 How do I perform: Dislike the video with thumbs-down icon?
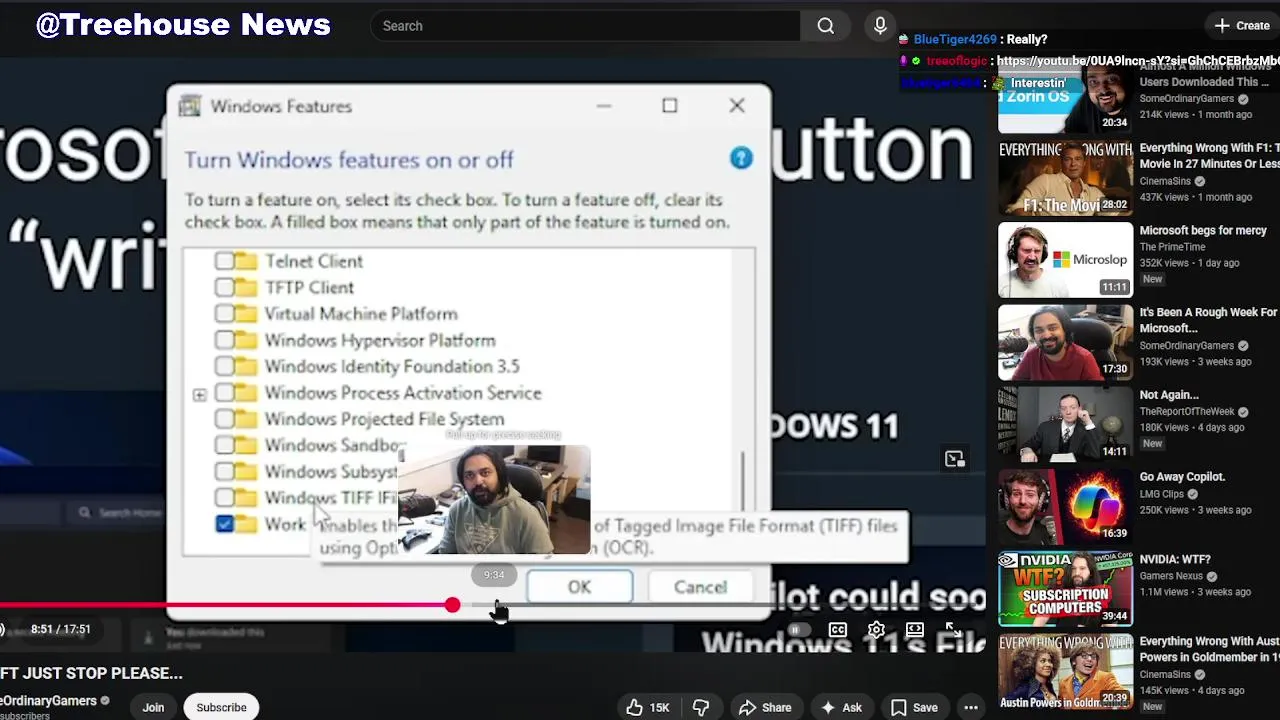point(701,707)
